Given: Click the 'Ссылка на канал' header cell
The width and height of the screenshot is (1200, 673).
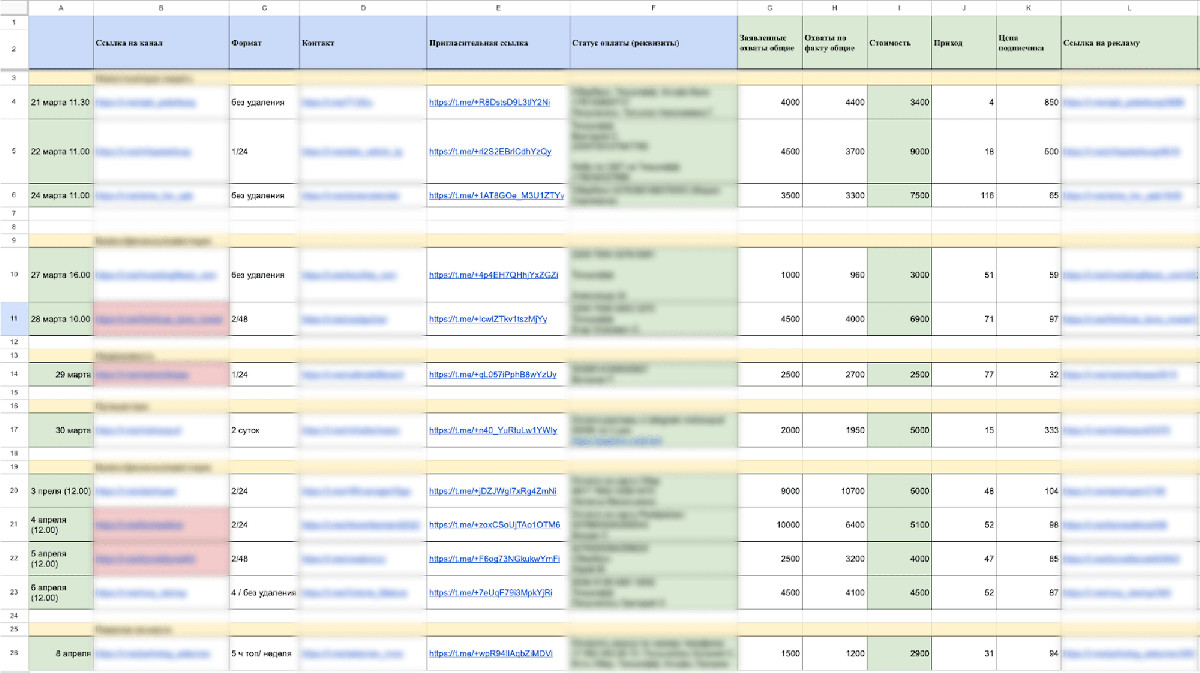Looking at the screenshot, I should pyautogui.click(x=161, y=44).
